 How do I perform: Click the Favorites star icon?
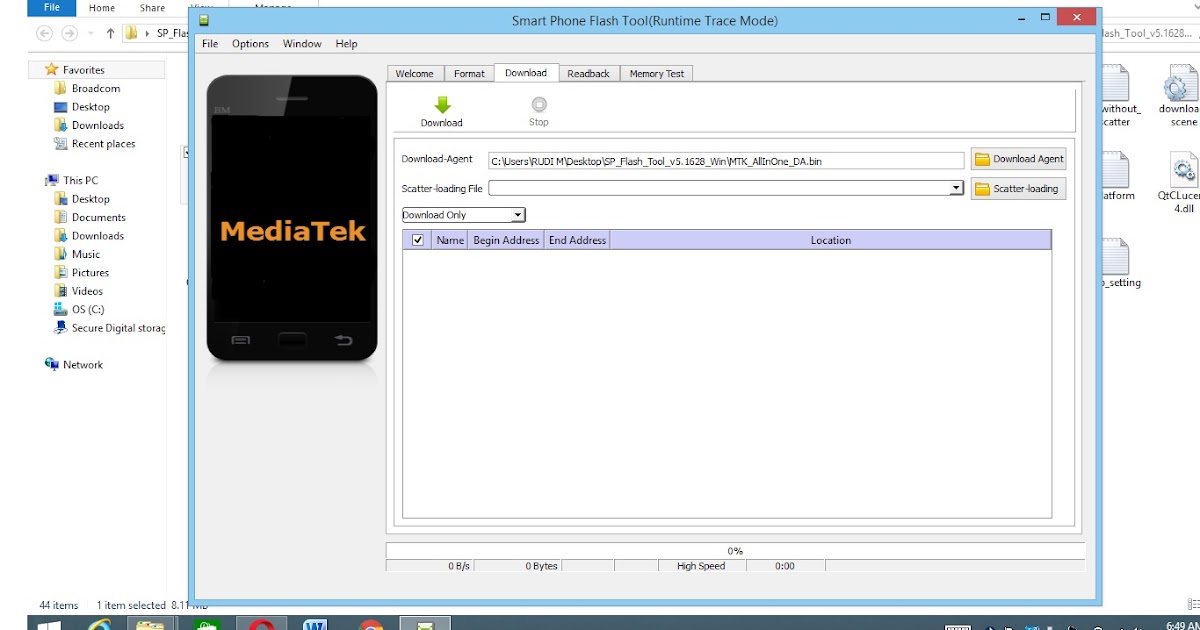(52, 70)
